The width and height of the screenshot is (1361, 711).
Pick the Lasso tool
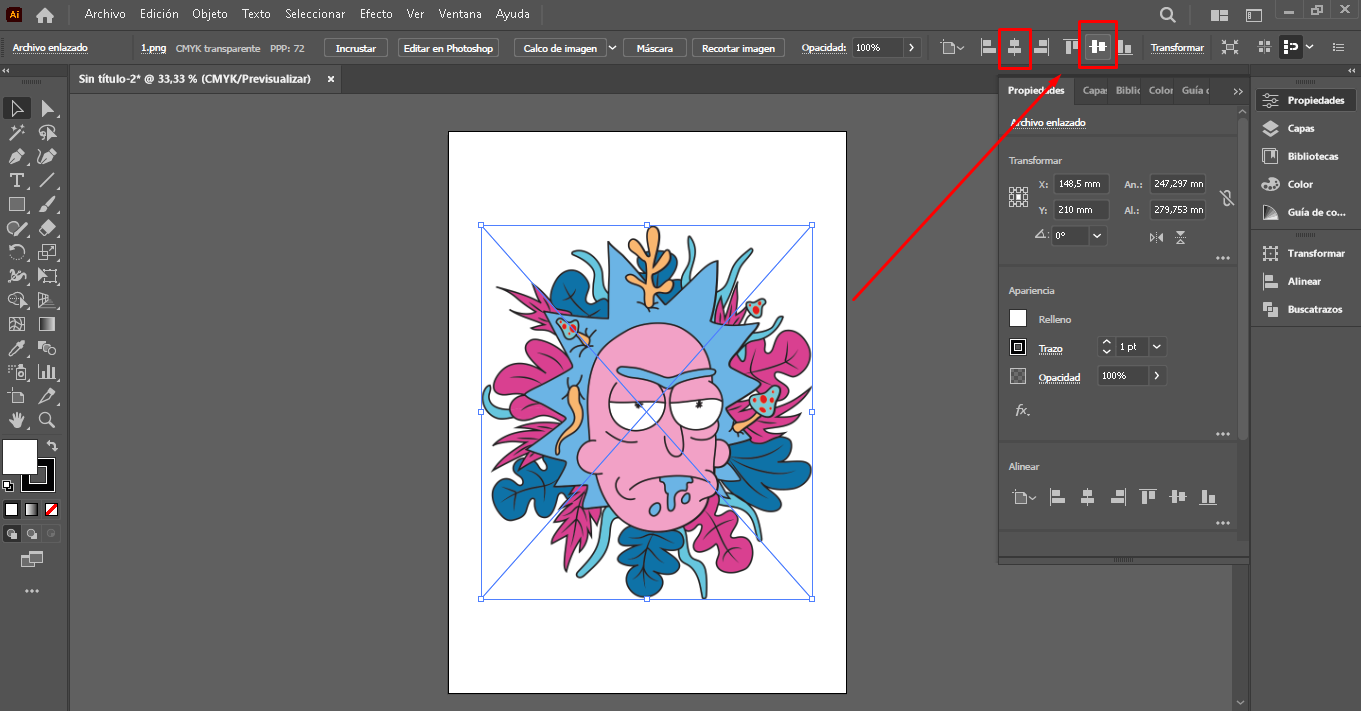(x=47, y=132)
